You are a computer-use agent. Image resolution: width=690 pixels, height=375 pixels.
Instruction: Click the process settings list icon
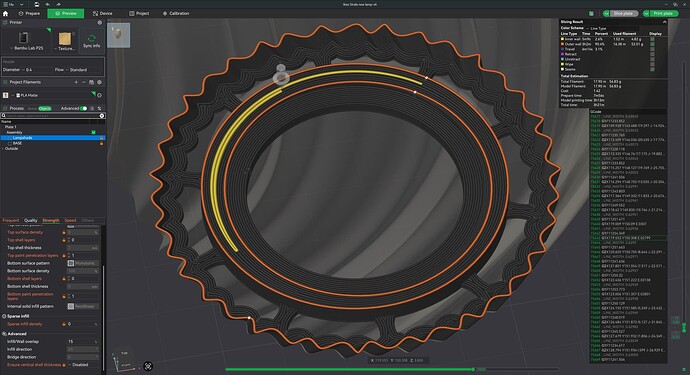(x=92, y=108)
